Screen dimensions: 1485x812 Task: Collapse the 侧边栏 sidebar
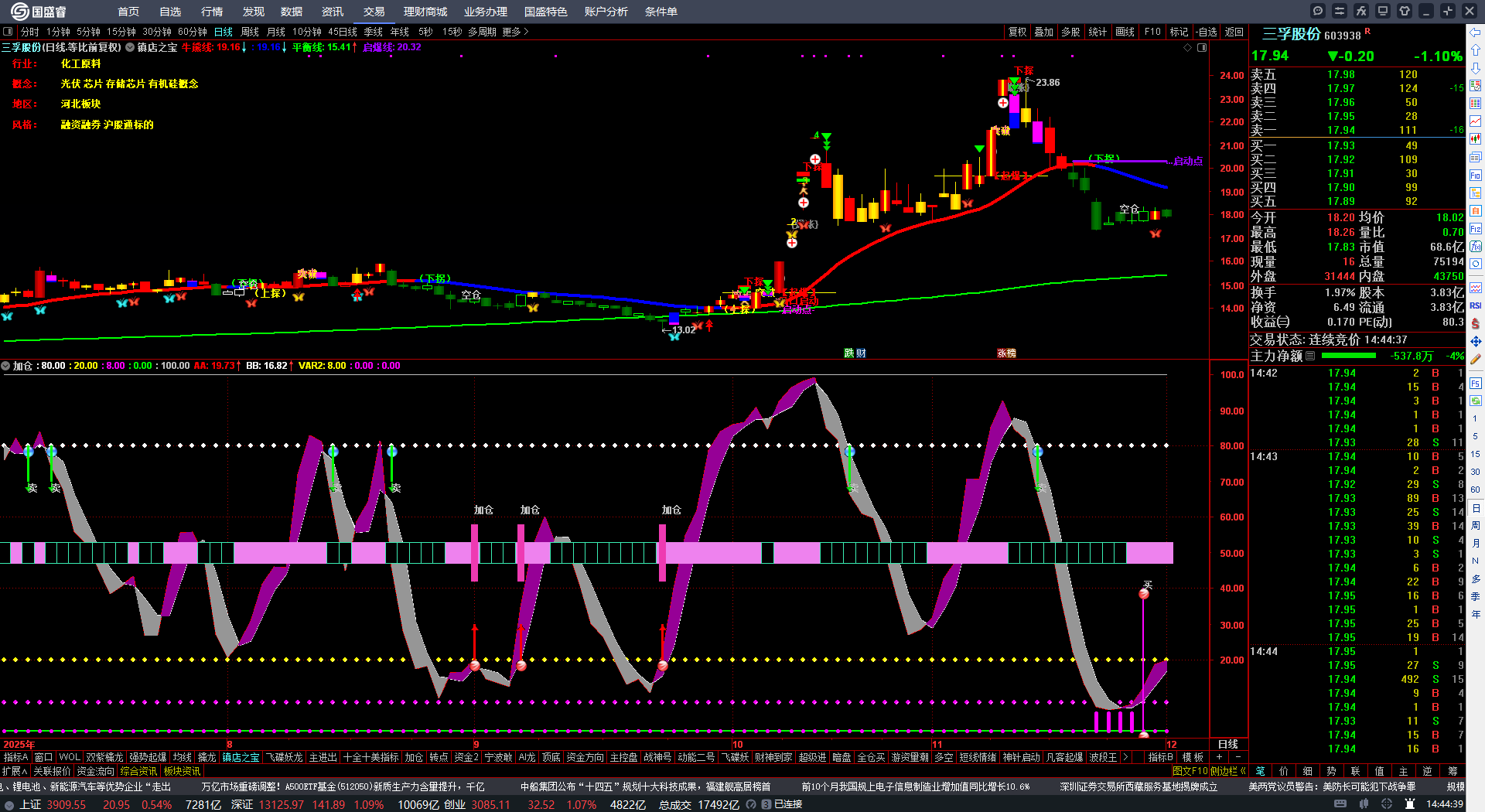(x=1229, y=771)
